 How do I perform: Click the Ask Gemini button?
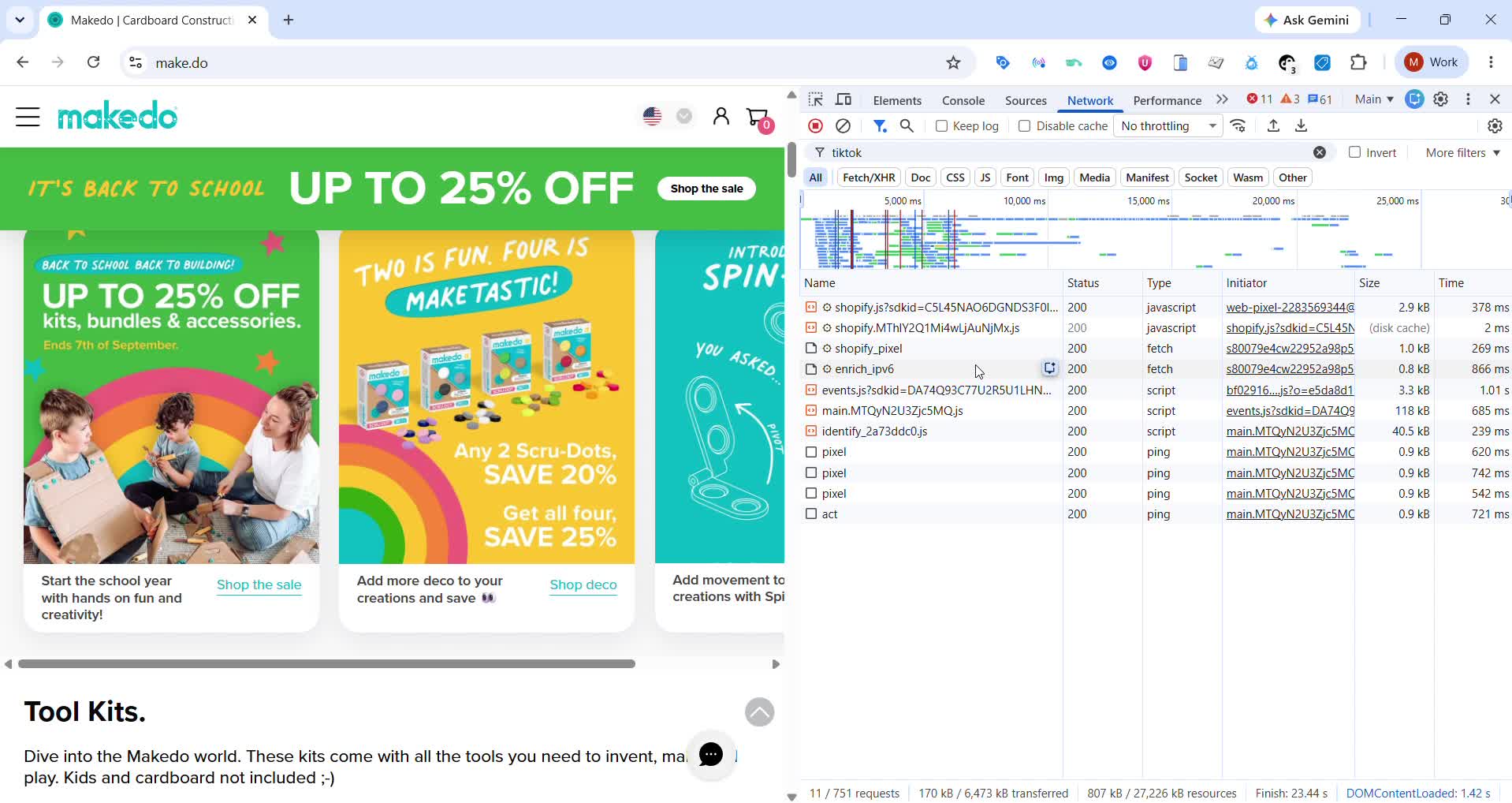coord(1307,20)
